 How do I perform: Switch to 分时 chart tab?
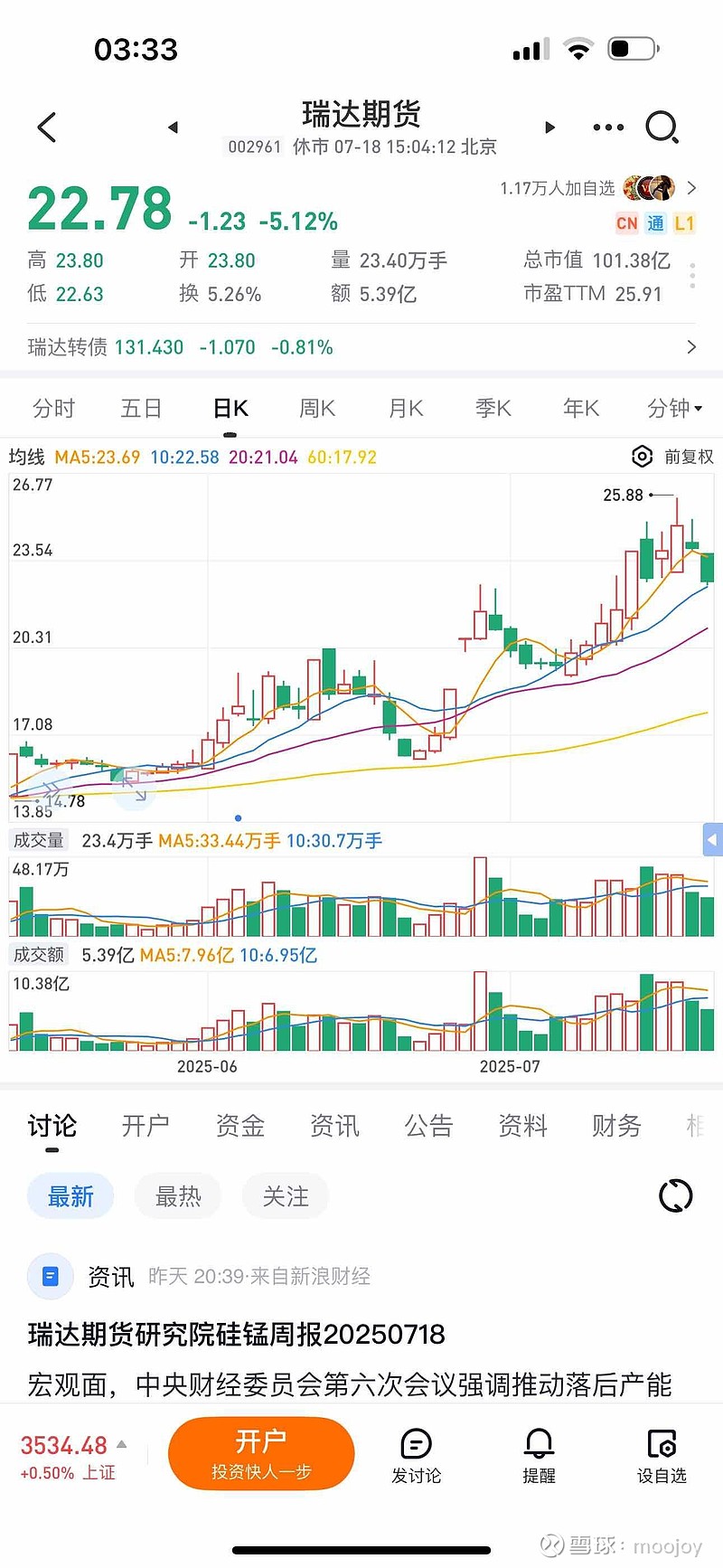click(x=53, y=409)
